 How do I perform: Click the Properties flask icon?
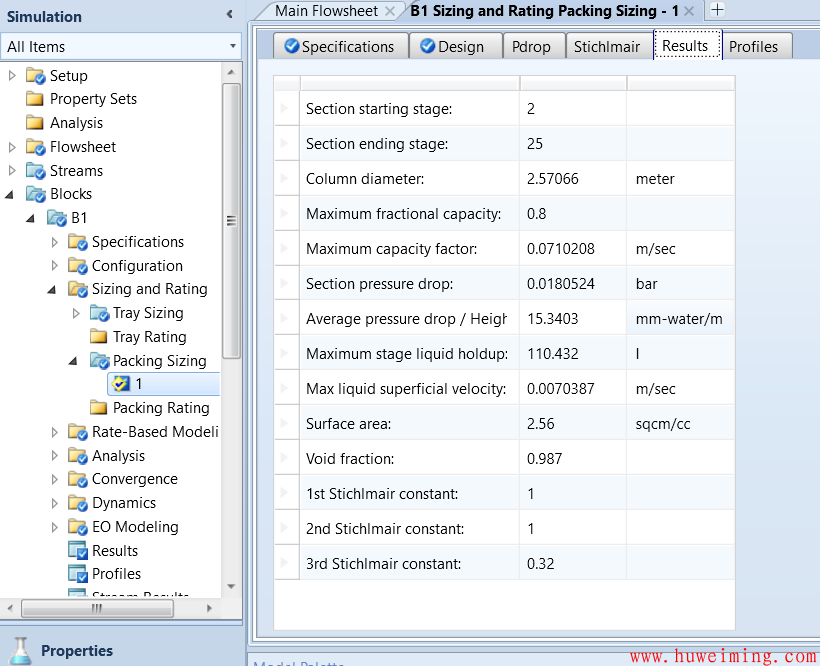point(20,650)
